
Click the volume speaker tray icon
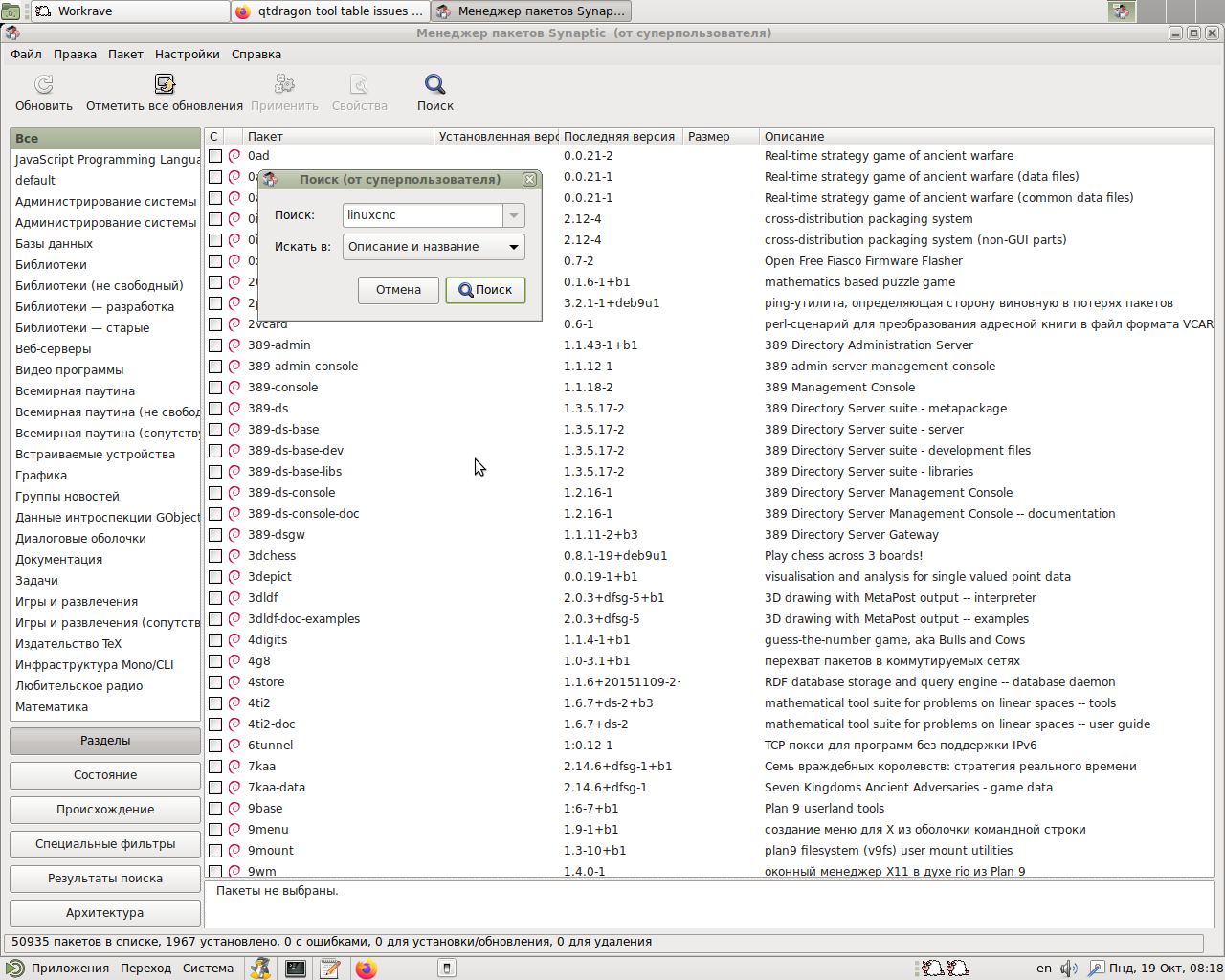click(x=1069, y=969)
